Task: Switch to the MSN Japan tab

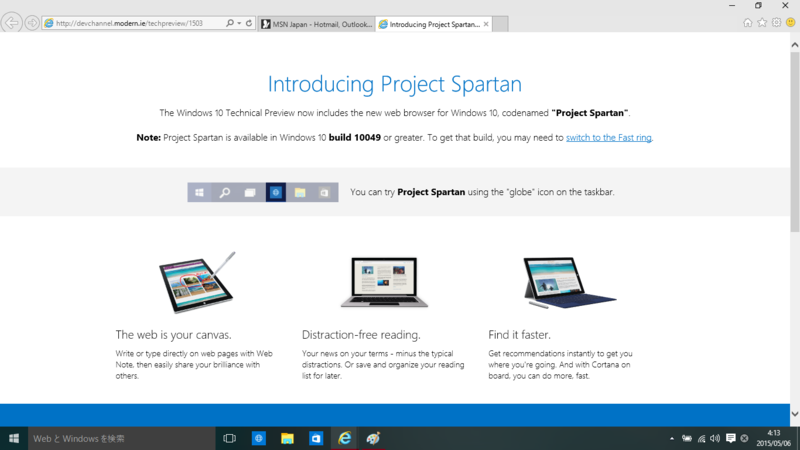Action: (317, 24)
